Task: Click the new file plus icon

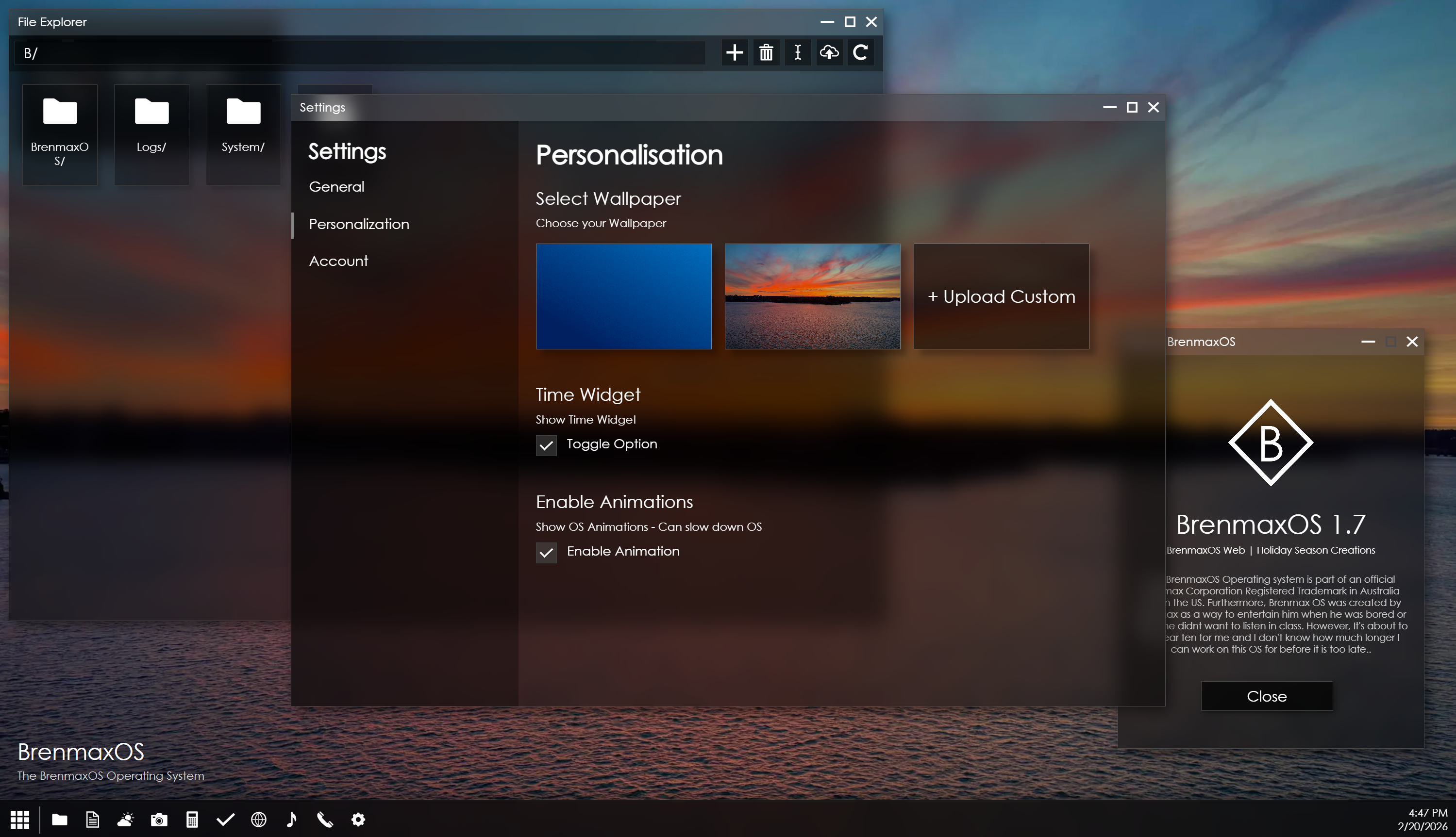Action: pos(735,53)
